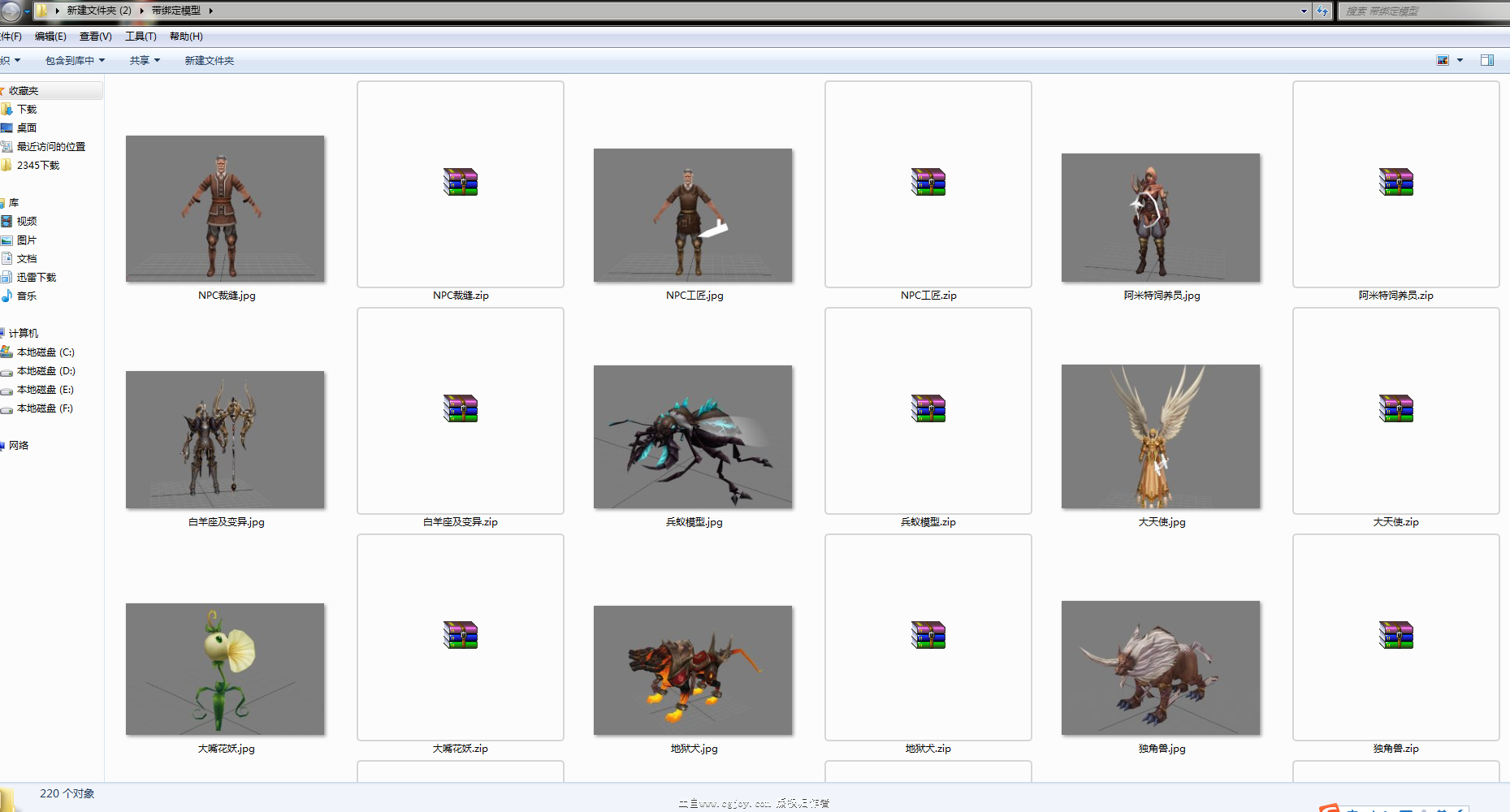Refresh the folder with the refresh button
Image resolution: width=1510 pixels, height=812 pixels.
coord(1322,11)
